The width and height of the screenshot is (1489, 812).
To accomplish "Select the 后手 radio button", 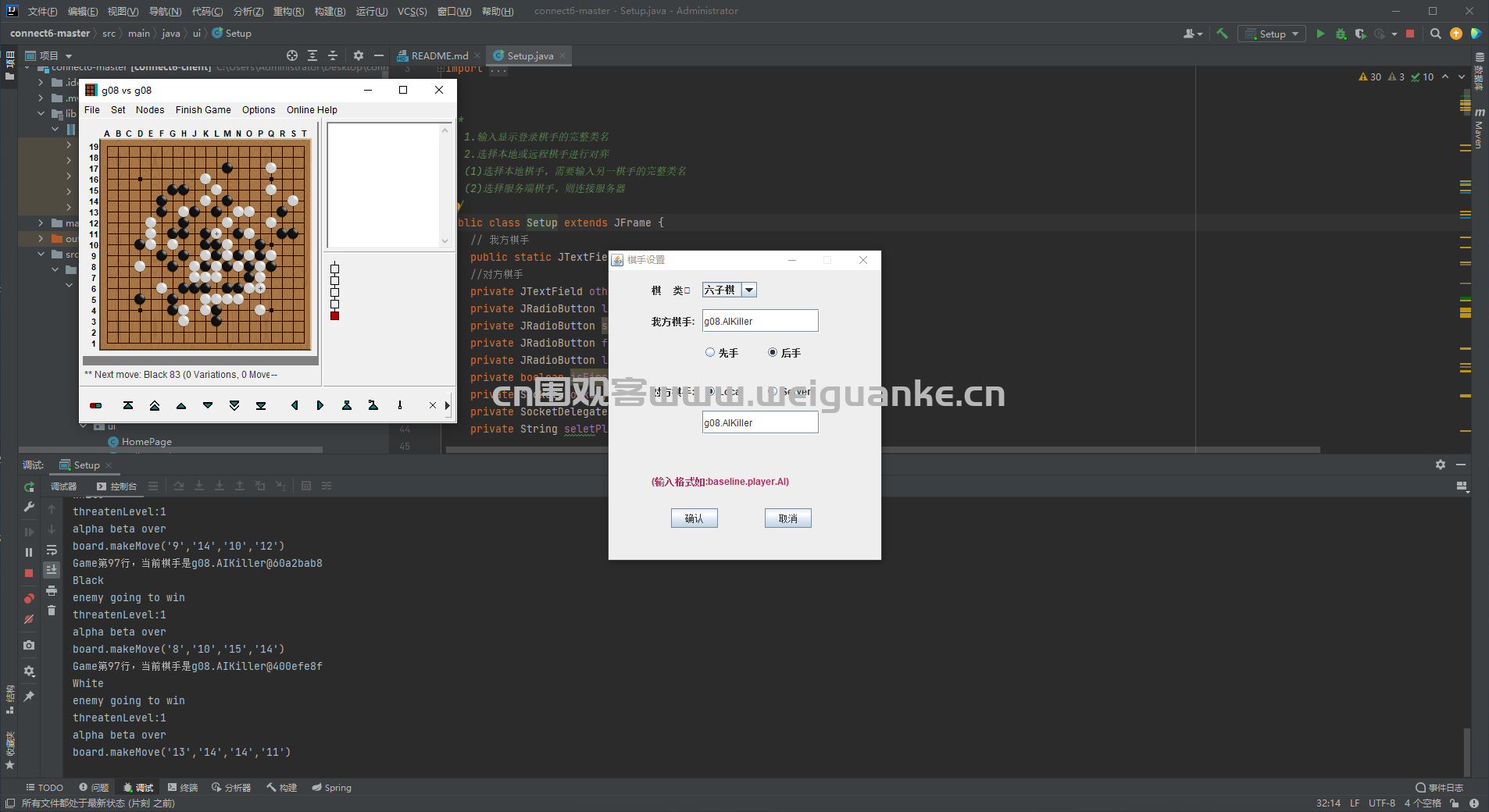I will coord(773,353).
